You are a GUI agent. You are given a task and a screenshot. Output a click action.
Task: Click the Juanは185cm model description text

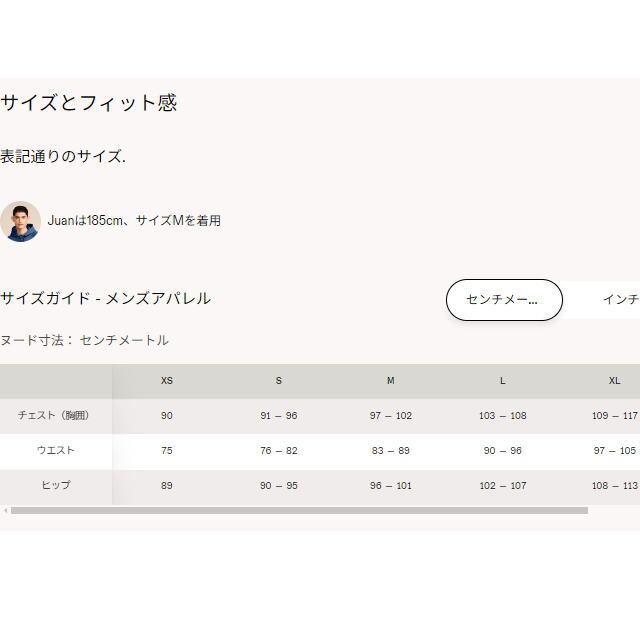coord(134,221)
